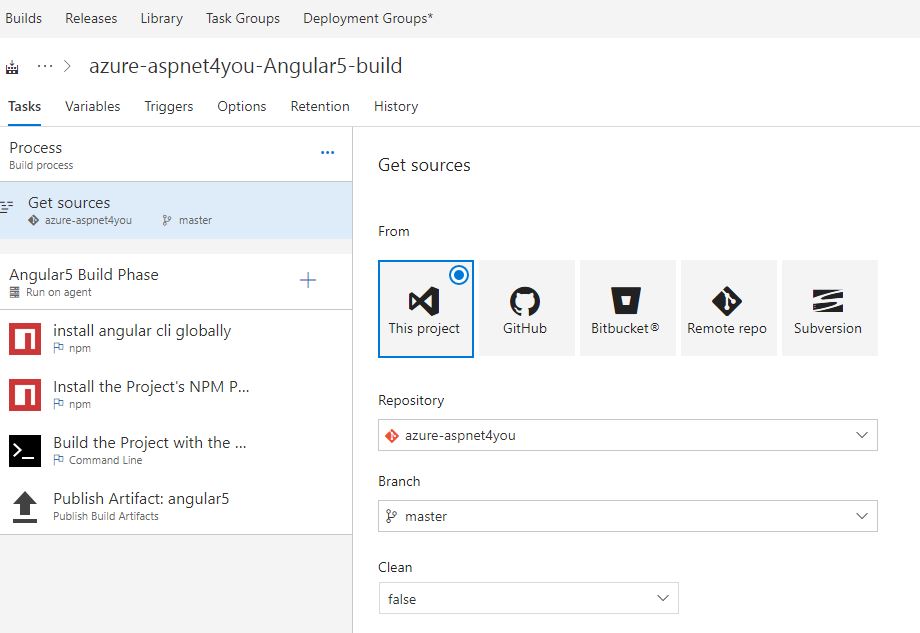Open the Branch dropdown showing master
The width and height of the screenshot is (920, 633).
(628, 516)
